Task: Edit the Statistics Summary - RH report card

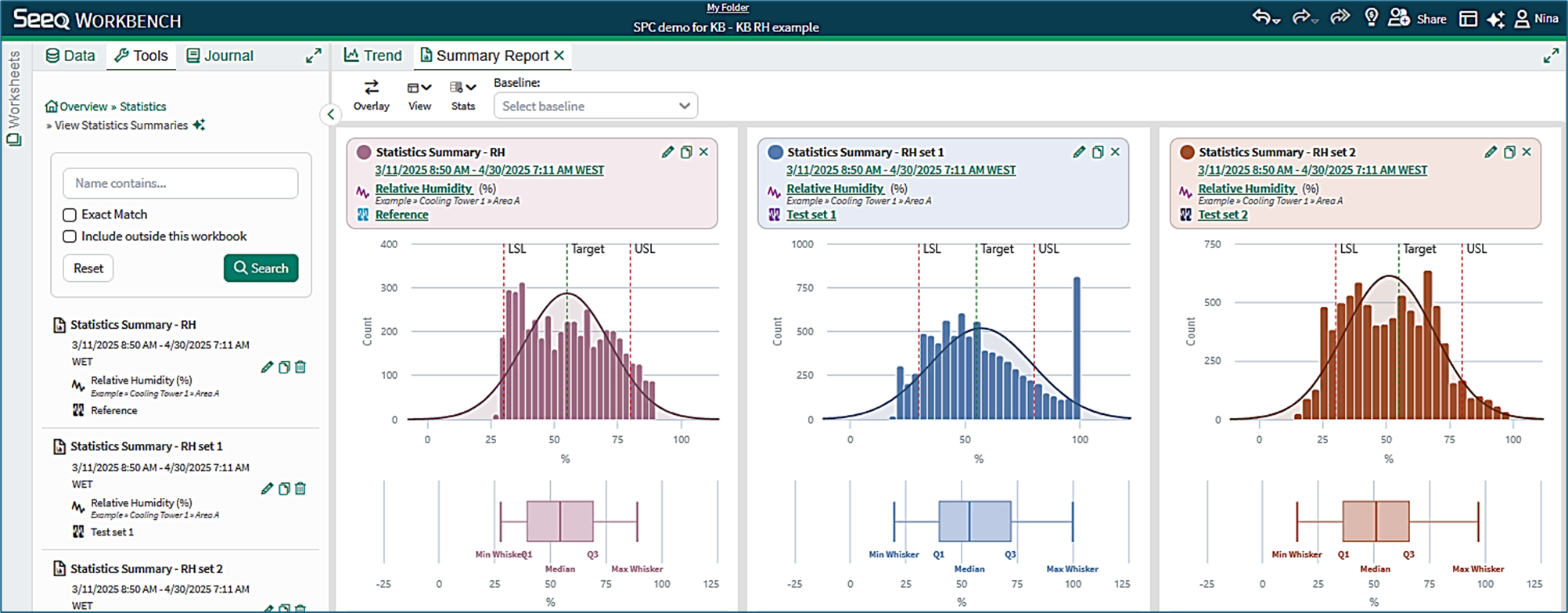Action: tap(667, 152)
